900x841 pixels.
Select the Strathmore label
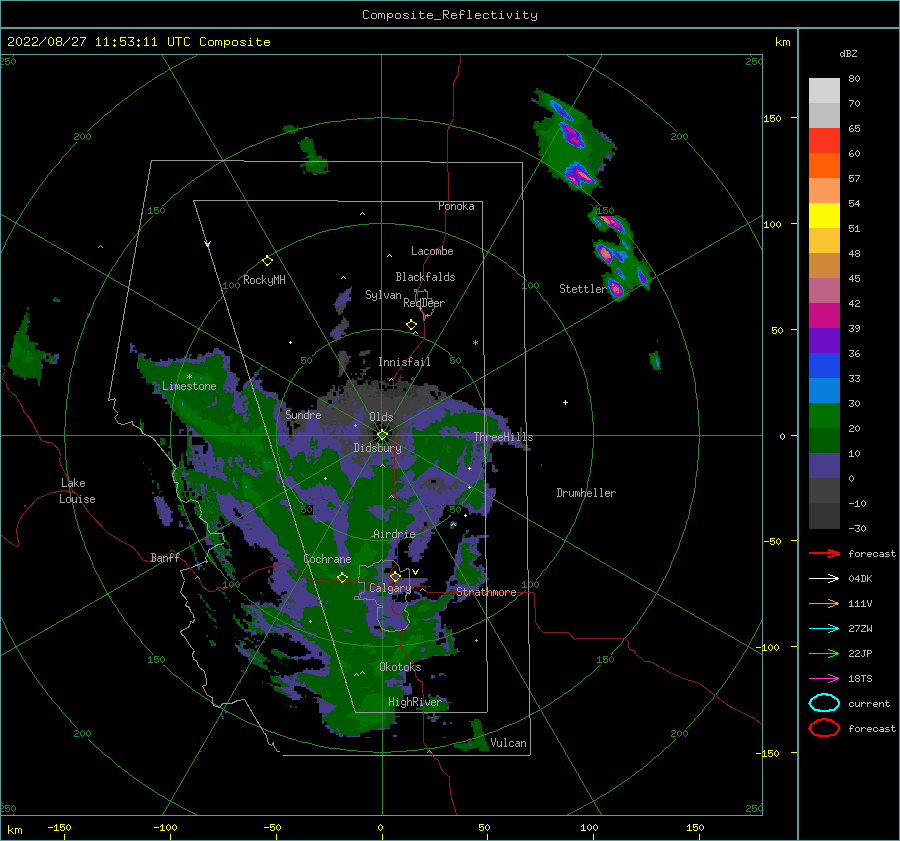486,592
